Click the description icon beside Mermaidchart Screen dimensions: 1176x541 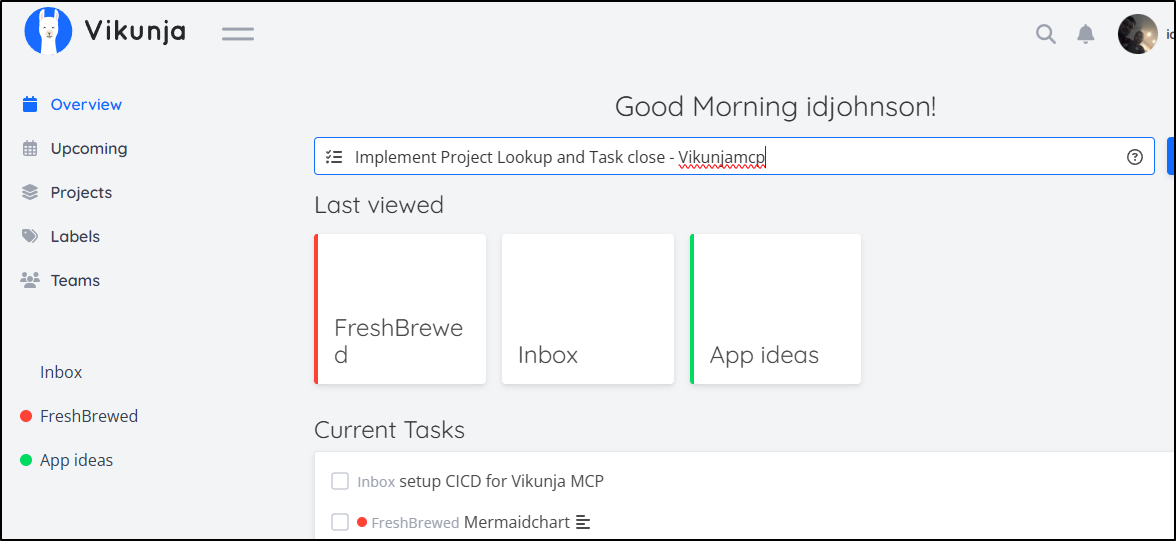click(x=584, y=522)
